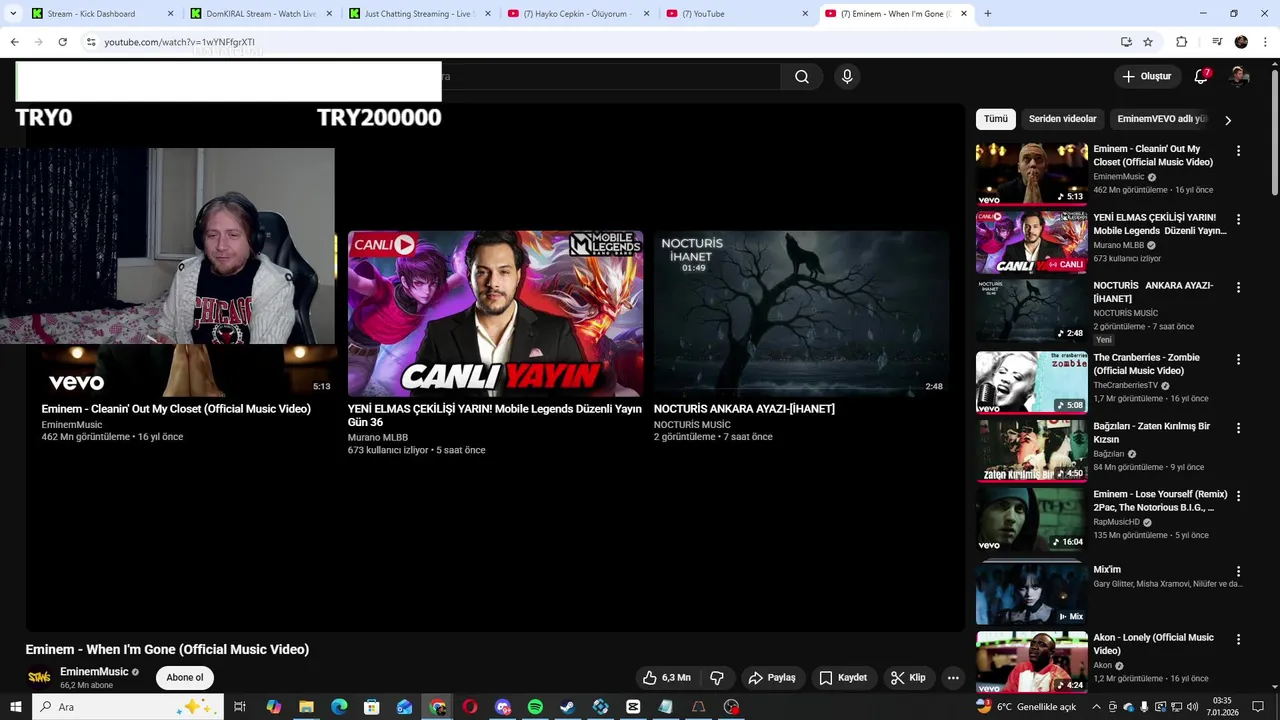Open Chrome three-dot menu

pyautogui.click(x=1265, y=42)
